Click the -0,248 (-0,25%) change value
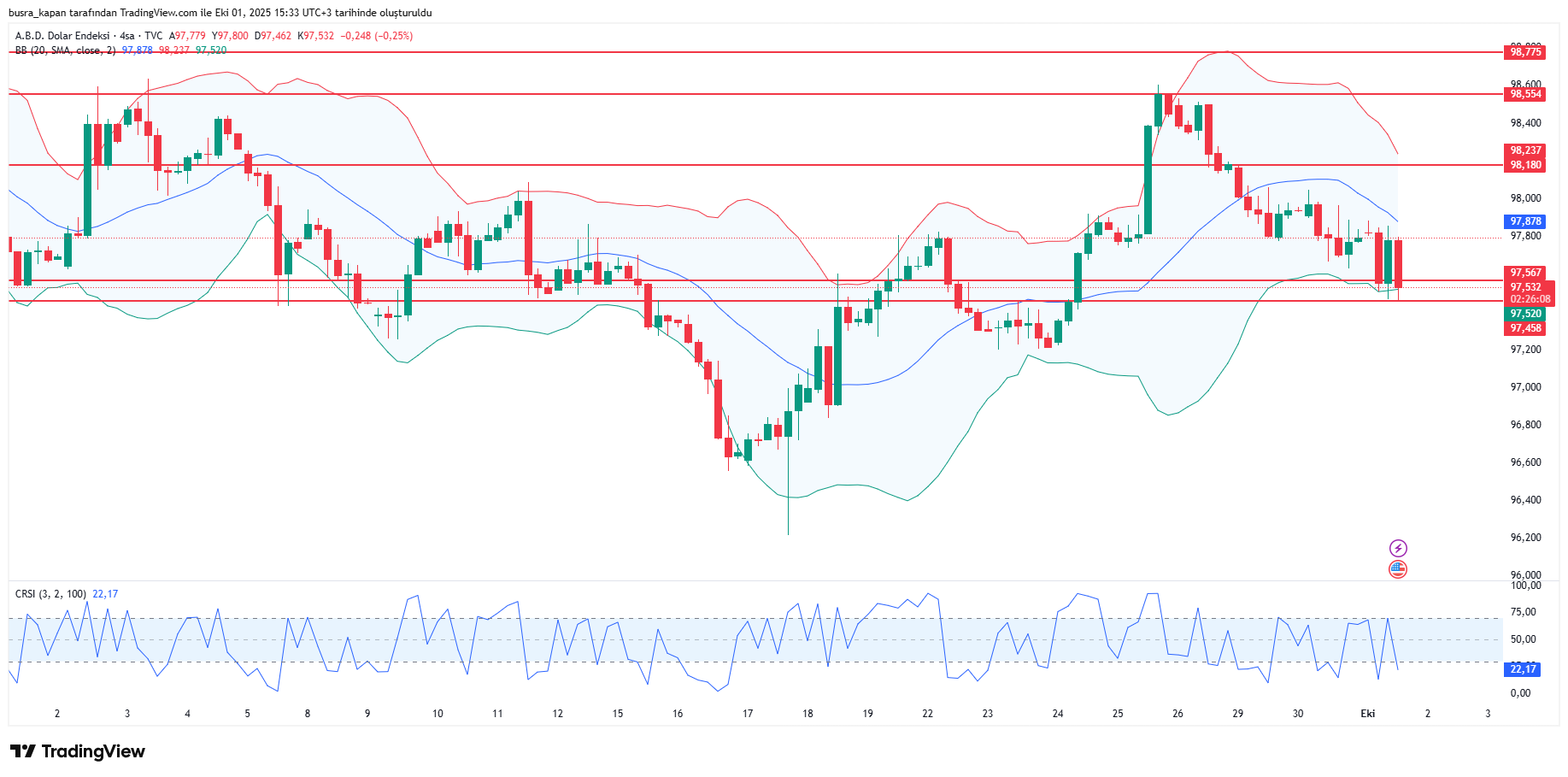The image size is (1568, 777). coord(376,36)
